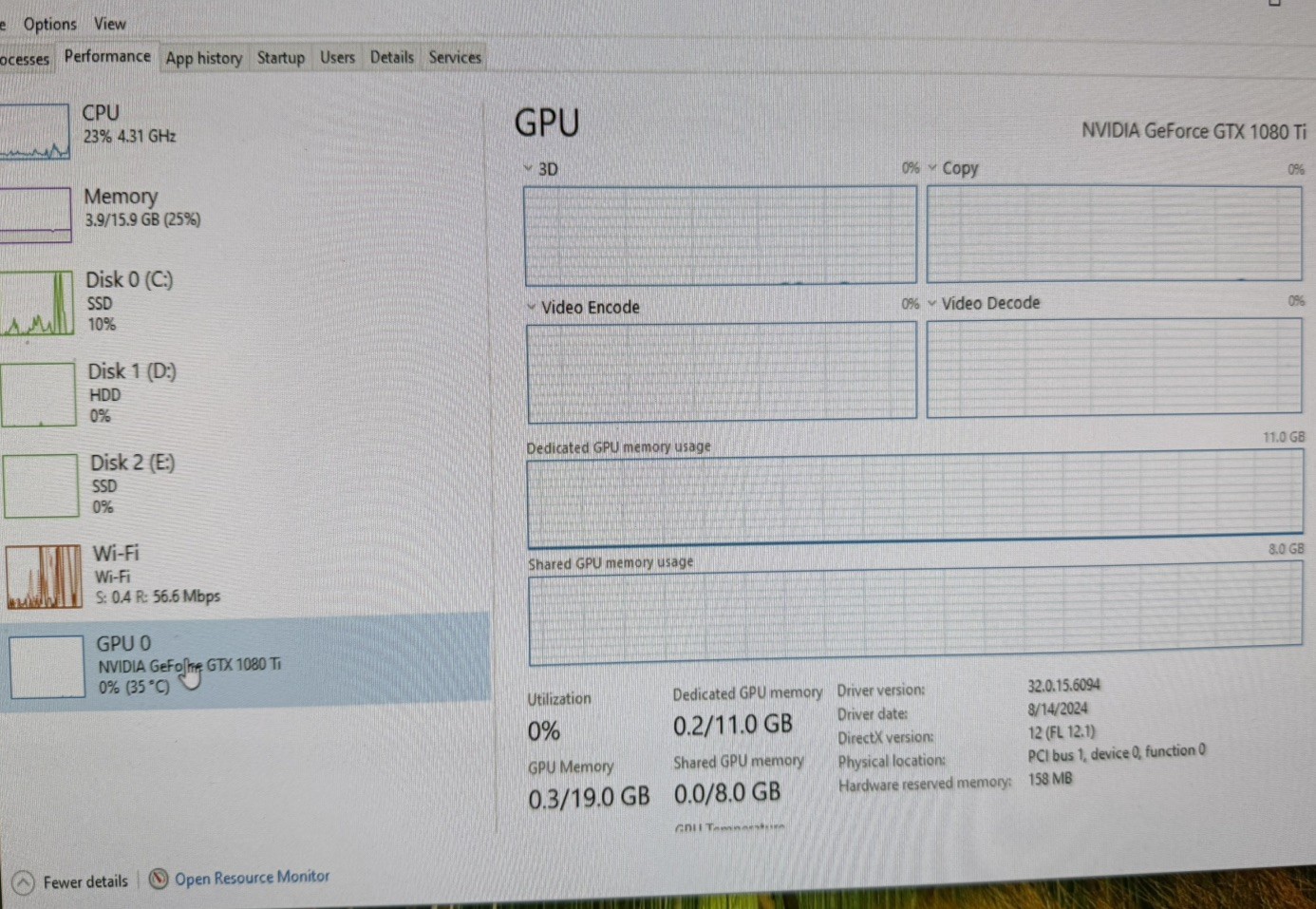Click the Memory '3.9/15.9 GB (25%)' text
Viewport: 1316px width, 909px height.
tap(142, 219)
